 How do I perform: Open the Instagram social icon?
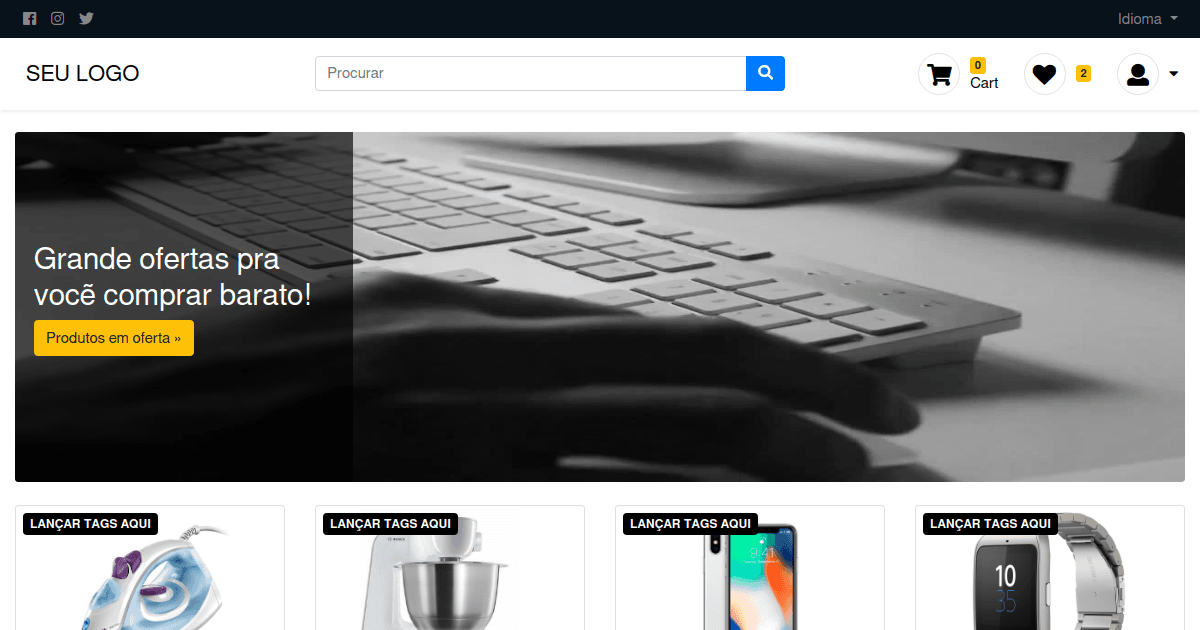[58, 18]
